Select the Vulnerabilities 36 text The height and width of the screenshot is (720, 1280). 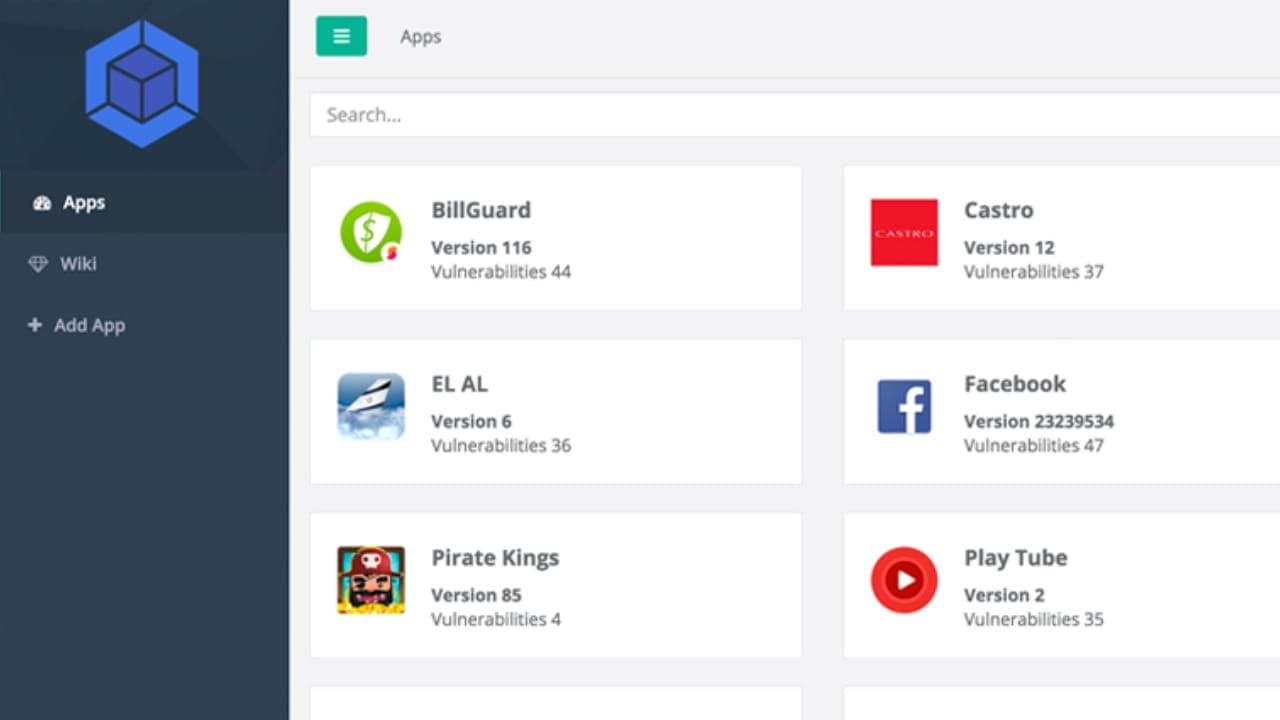pos(501,446)
